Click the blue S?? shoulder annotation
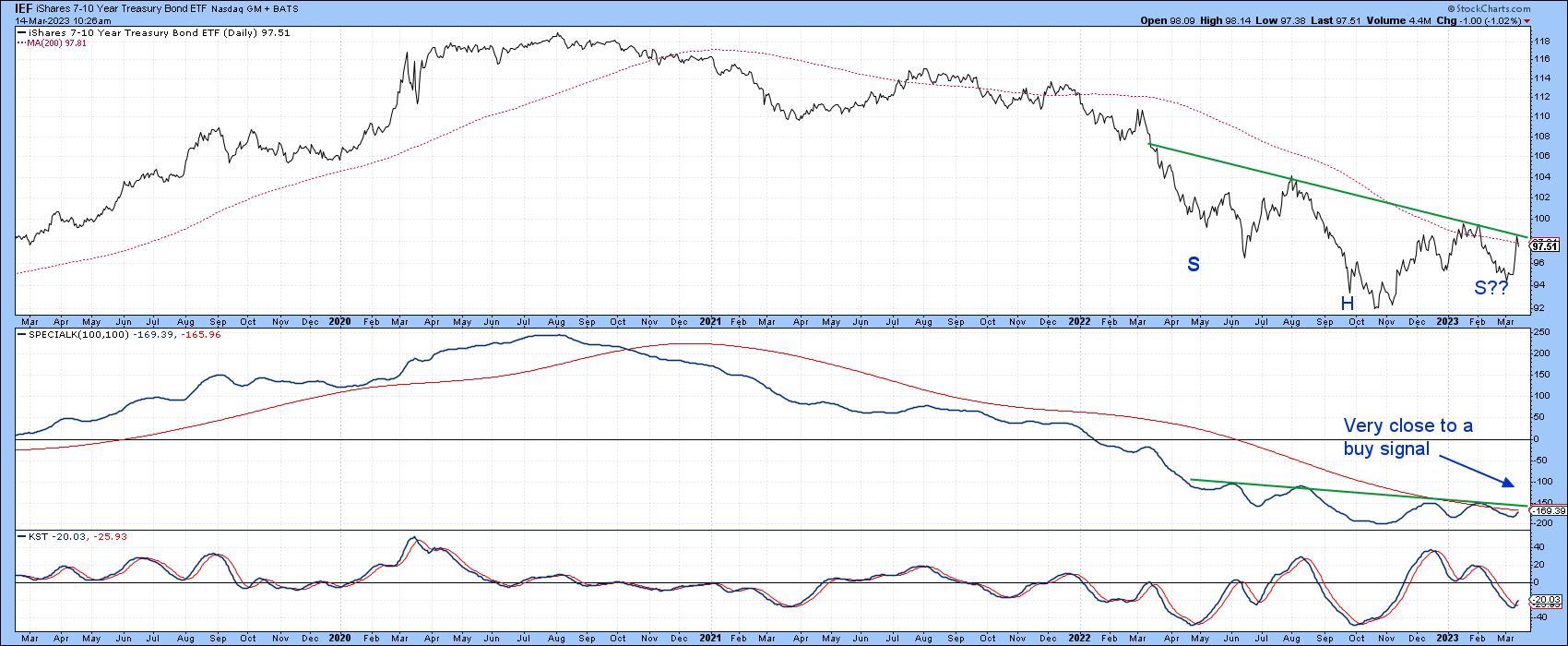 pyautogui.click(x=1491, y=288)
